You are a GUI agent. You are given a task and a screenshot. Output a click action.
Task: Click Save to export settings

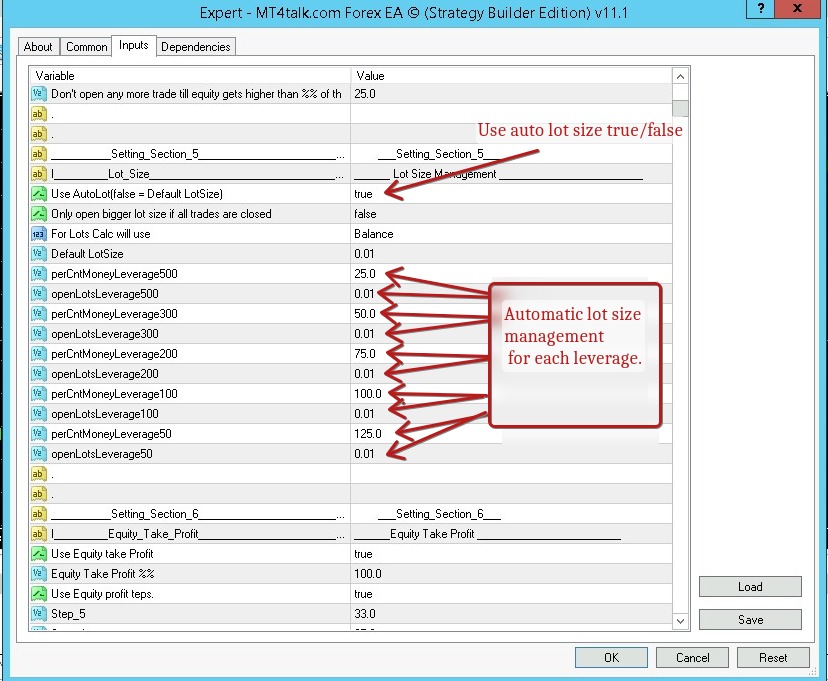[x=750, y=620]
